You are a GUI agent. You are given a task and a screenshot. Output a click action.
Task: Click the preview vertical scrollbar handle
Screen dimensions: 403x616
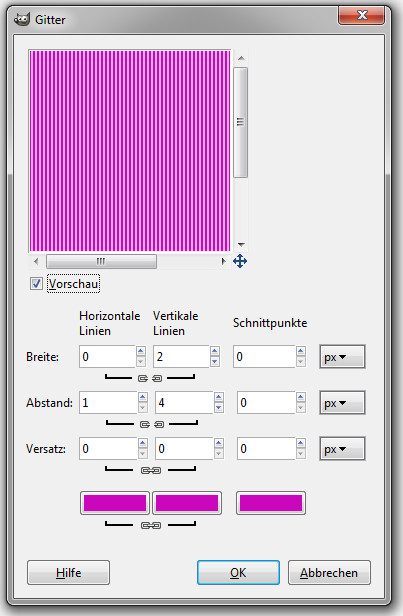click(240, 122)
